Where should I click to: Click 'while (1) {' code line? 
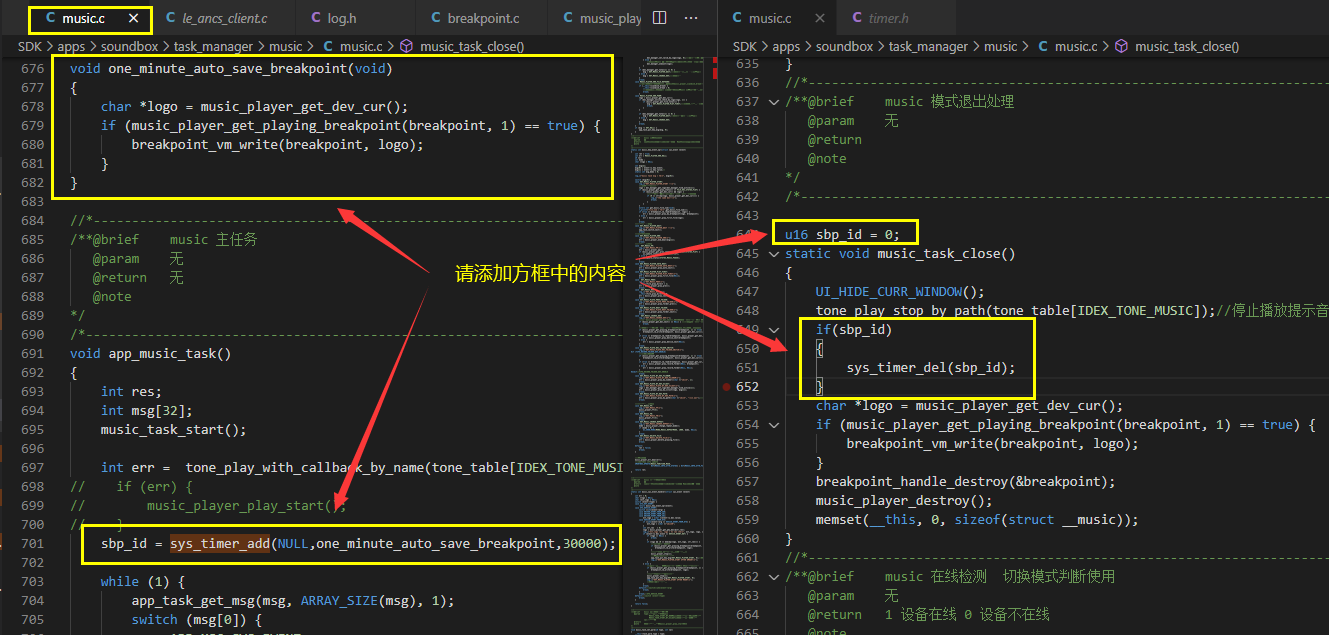point(143,581)
